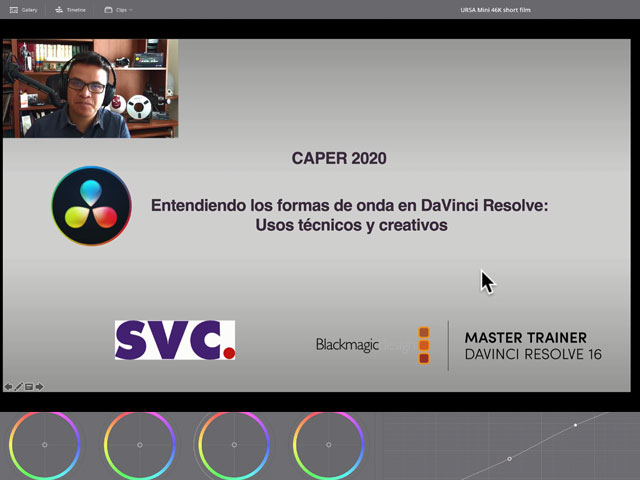Open the slide navigator icon
This screenshot has width=640, height=480.
coord(29,387)
